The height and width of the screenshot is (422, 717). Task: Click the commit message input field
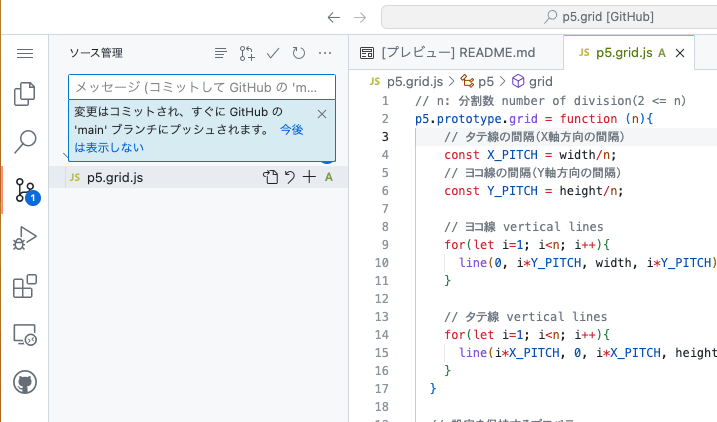pos(200,87)
